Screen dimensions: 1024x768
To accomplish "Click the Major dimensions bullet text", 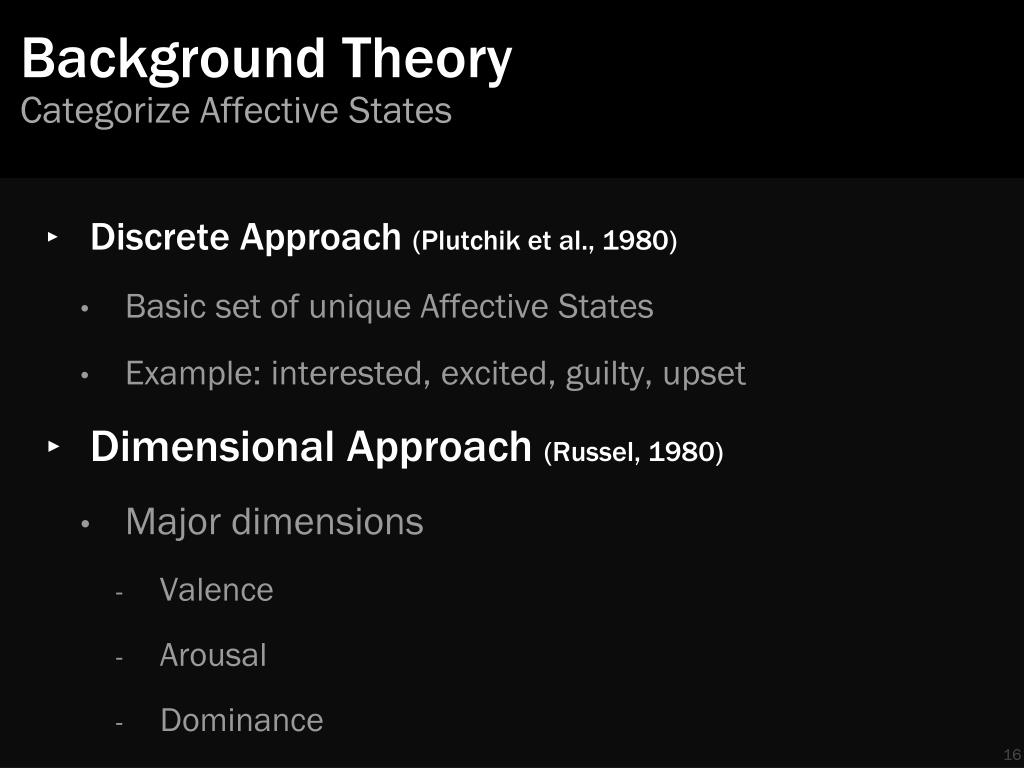I will [274, 522].
